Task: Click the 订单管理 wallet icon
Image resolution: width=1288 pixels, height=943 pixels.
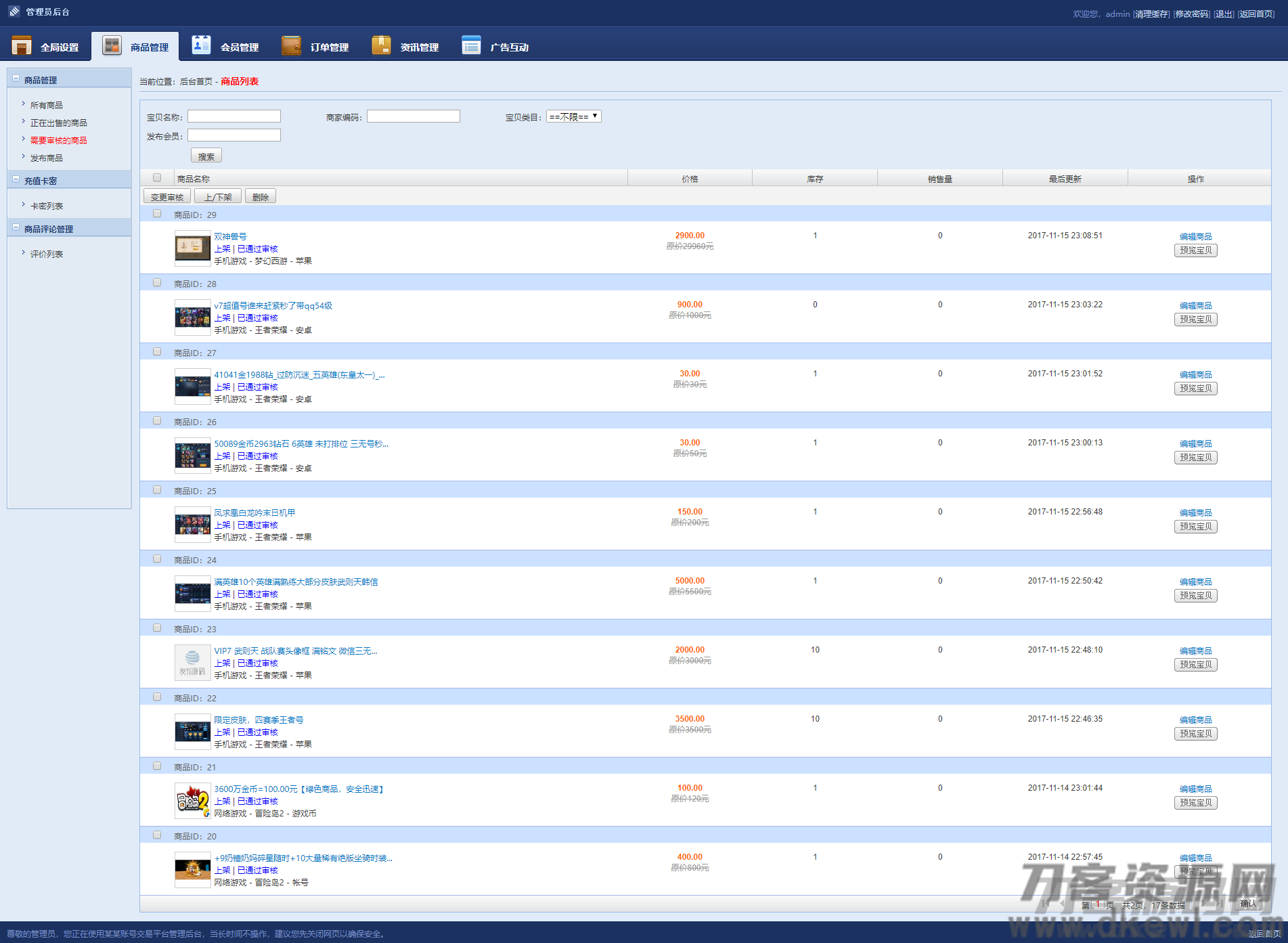Action: click(291, 45)
